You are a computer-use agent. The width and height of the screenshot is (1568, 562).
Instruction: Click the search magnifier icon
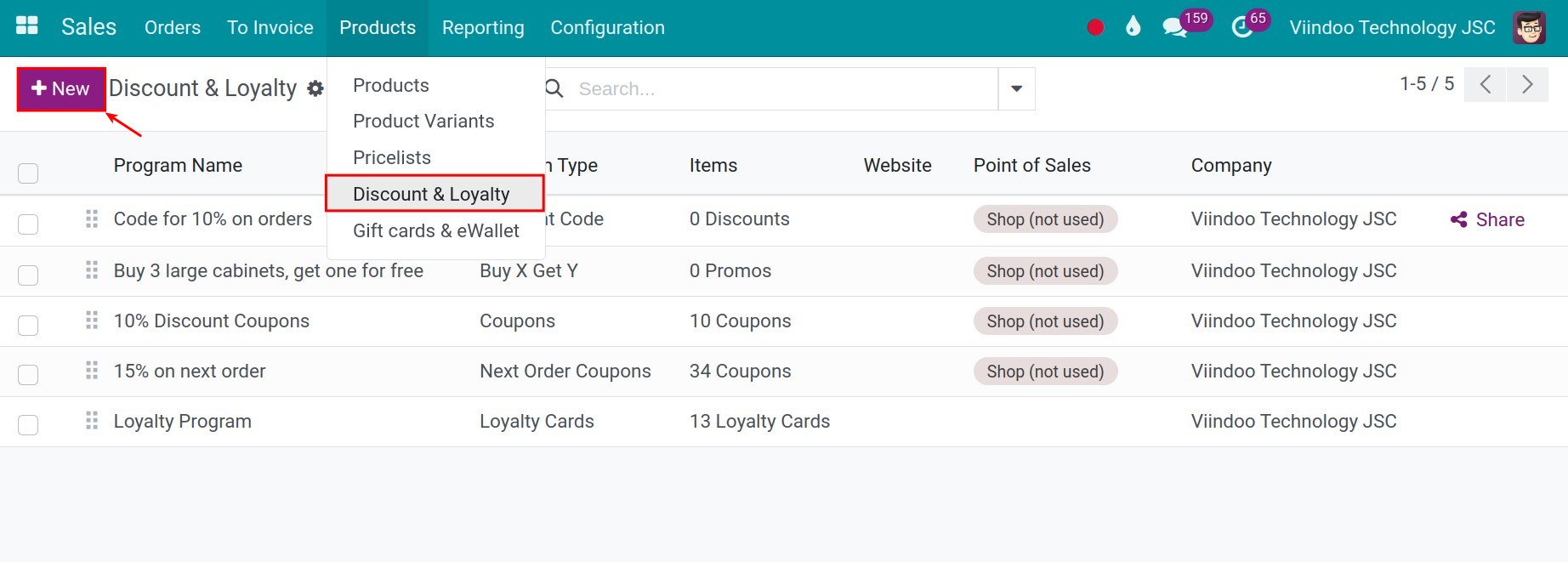point(554,88)
